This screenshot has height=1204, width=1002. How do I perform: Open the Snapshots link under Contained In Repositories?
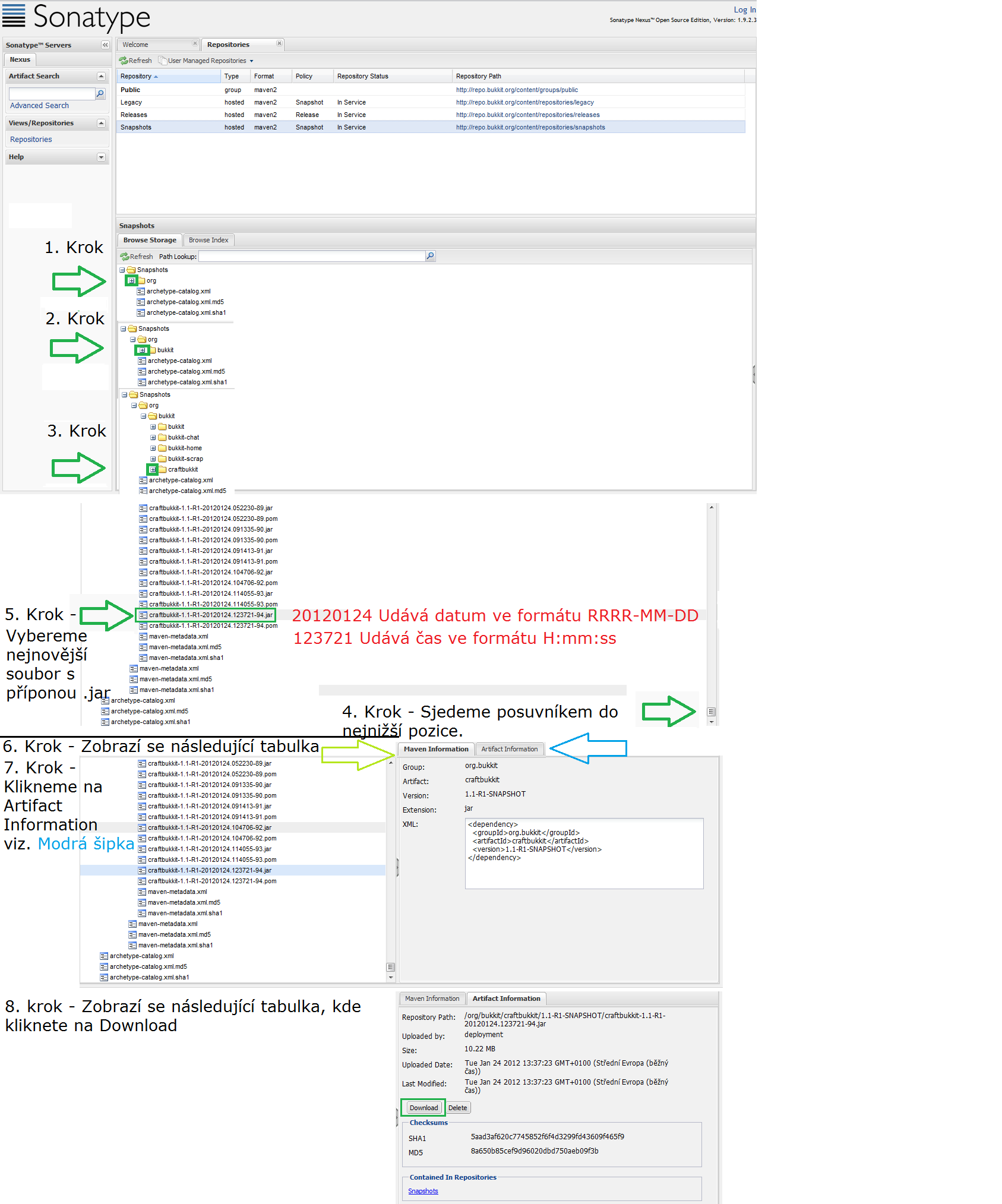[423, 1191]
